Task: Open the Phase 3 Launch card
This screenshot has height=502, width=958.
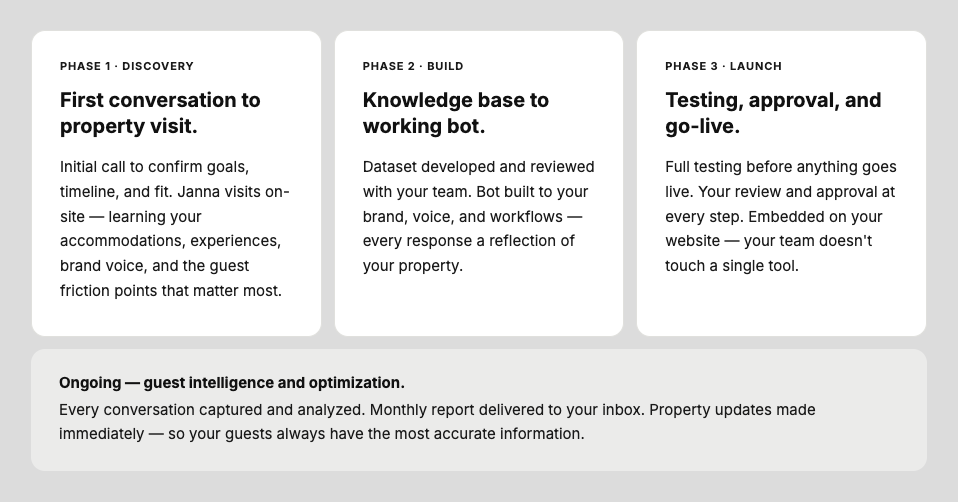Action: tap(781, 183)
